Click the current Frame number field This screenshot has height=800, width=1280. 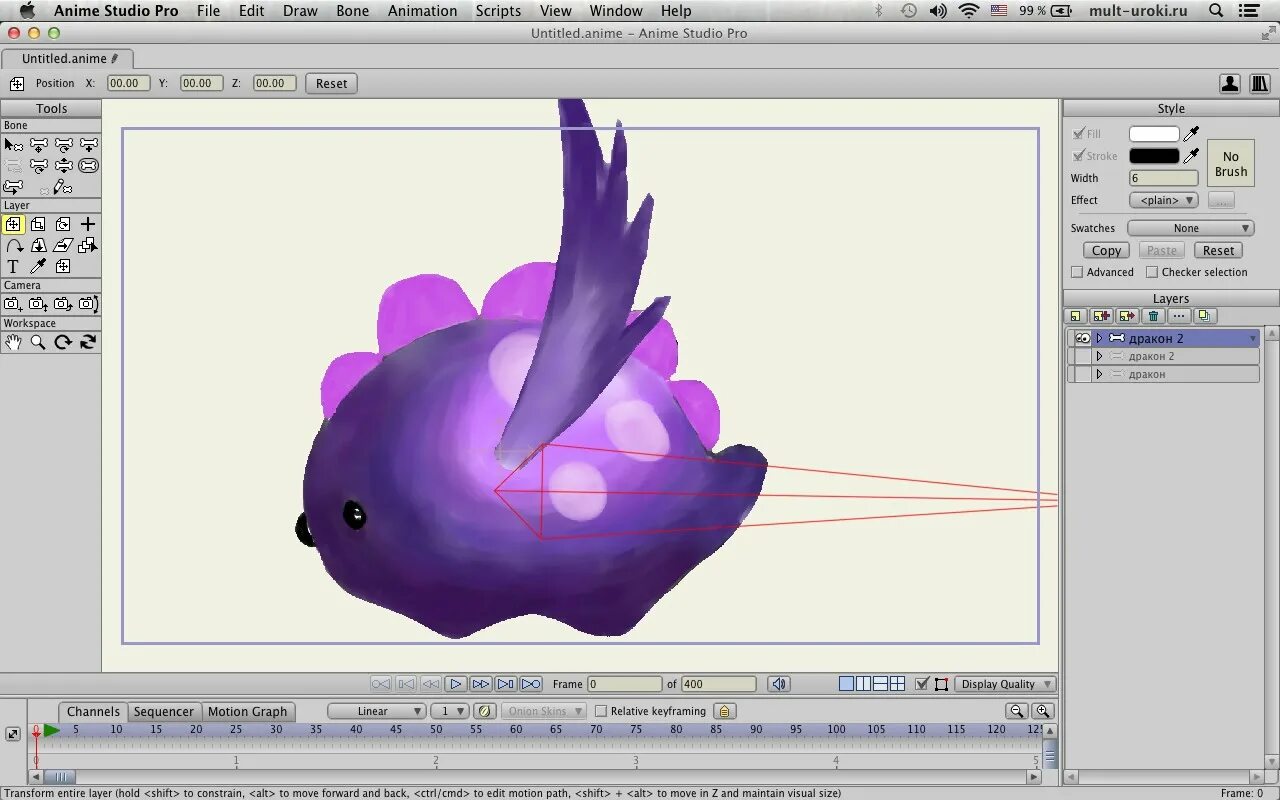[624, 684]
